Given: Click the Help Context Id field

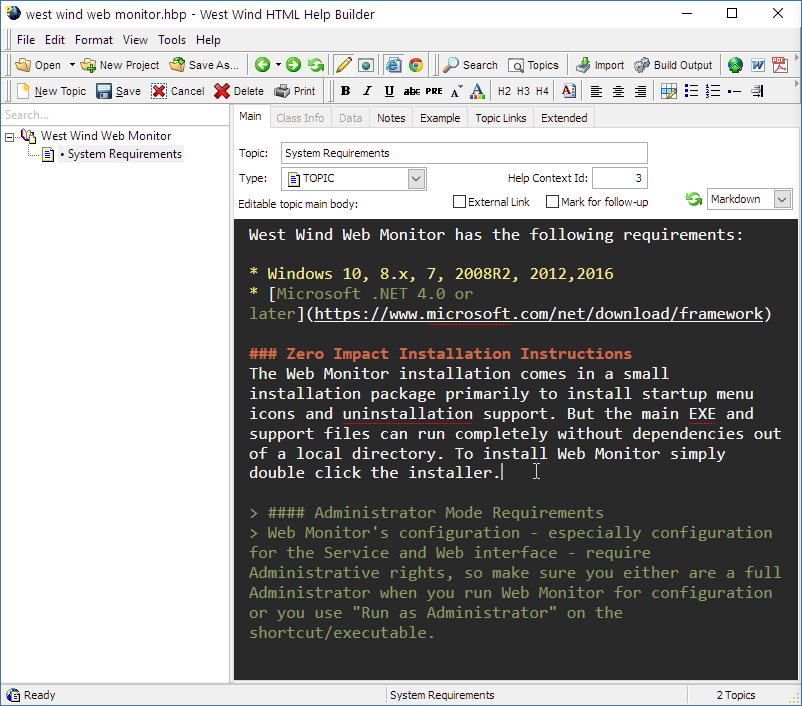Looking at the screenshot, I should [620, 178].
